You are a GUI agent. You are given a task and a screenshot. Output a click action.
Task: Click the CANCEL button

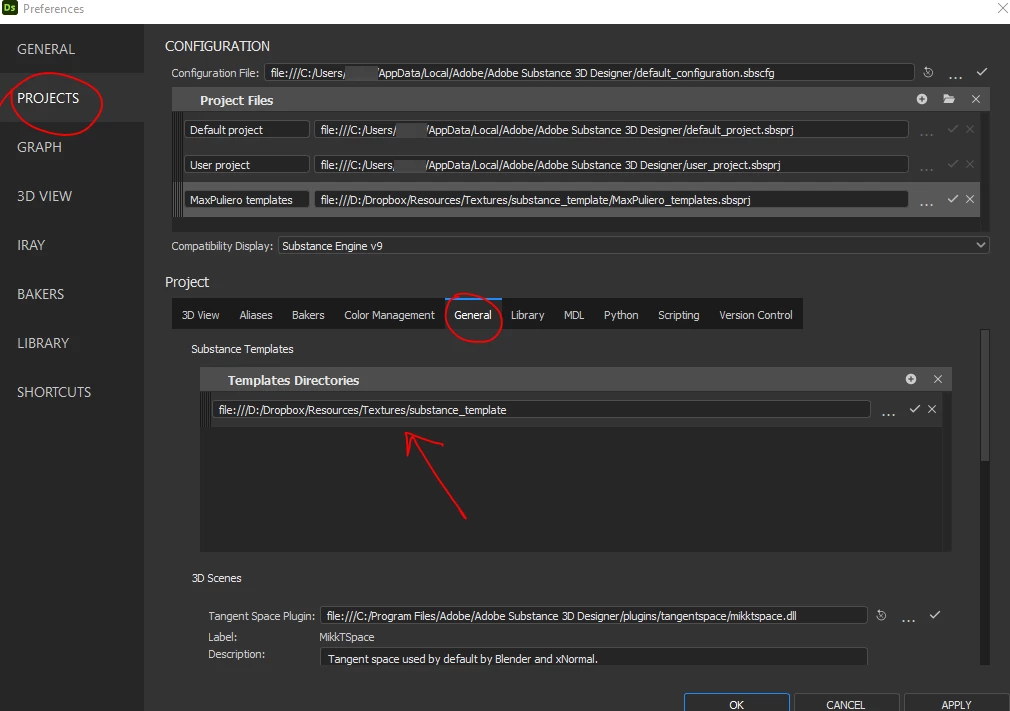(x=846, y=703)
